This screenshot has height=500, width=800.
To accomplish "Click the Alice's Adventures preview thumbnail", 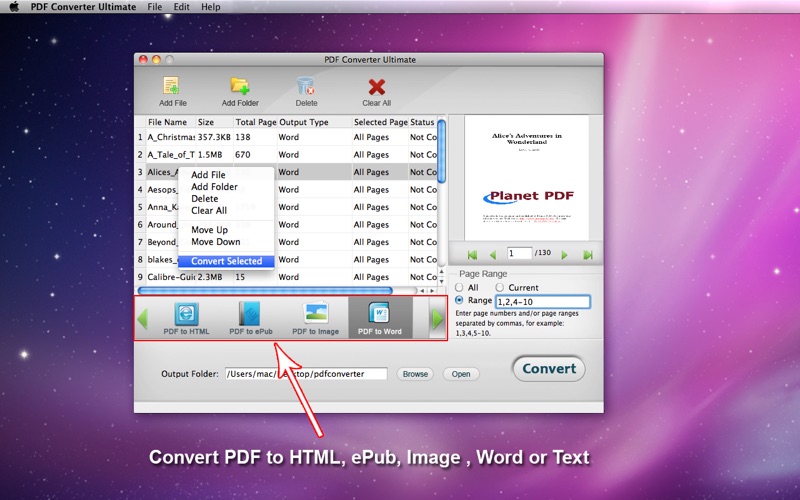I will pos(527,178).
